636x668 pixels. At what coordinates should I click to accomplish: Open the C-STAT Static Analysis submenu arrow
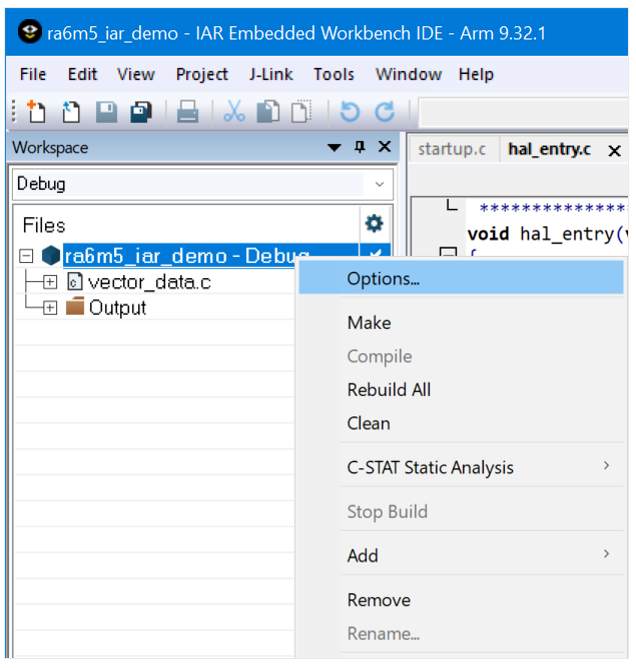pyautogui.click(x=606, y=466)
